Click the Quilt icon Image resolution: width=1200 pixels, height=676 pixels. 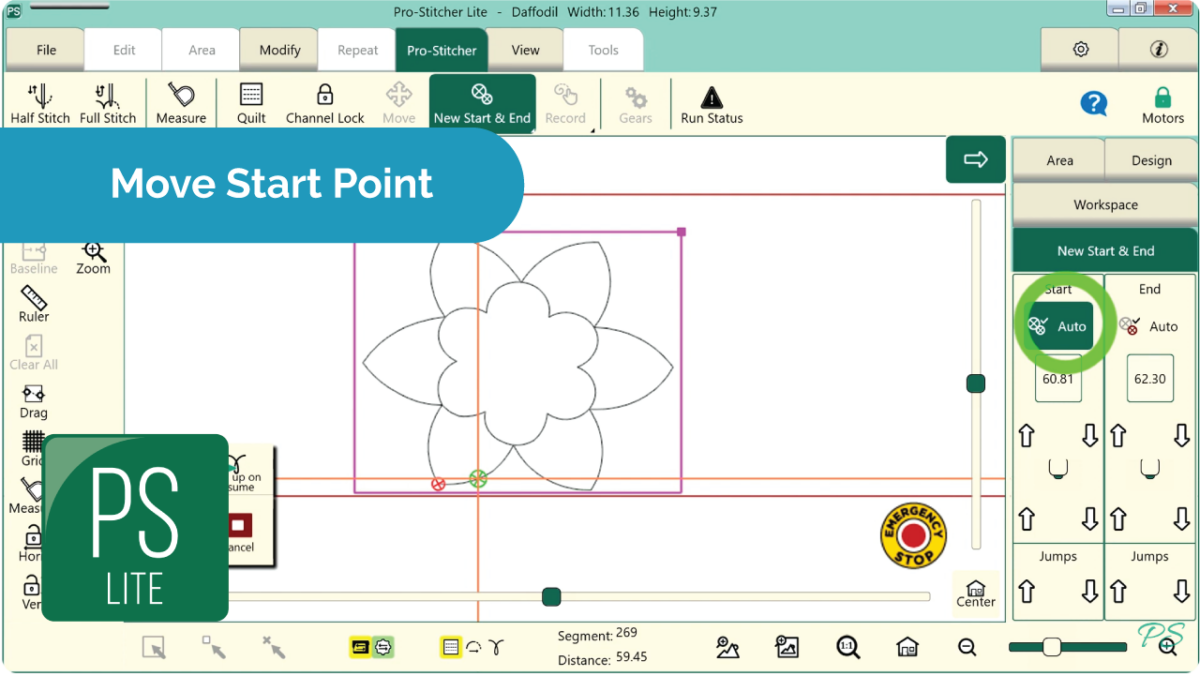click(x=251, y=103)
